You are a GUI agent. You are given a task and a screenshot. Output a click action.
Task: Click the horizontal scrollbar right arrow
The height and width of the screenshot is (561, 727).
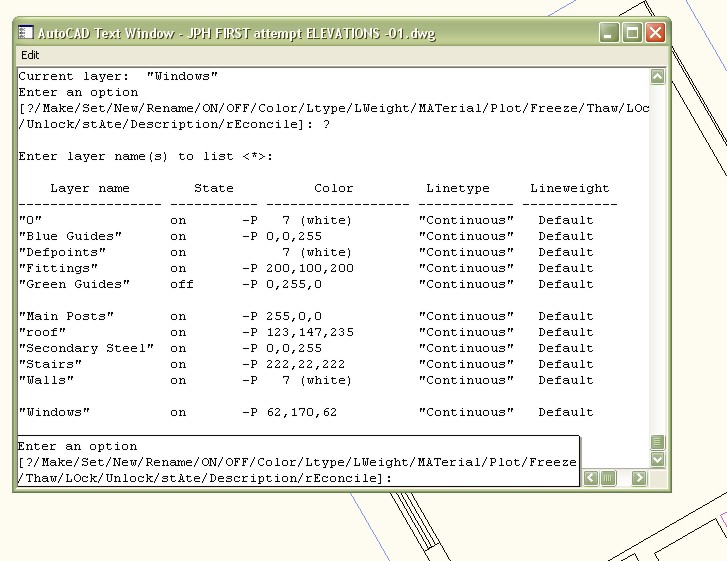click(x=639, y=478)
